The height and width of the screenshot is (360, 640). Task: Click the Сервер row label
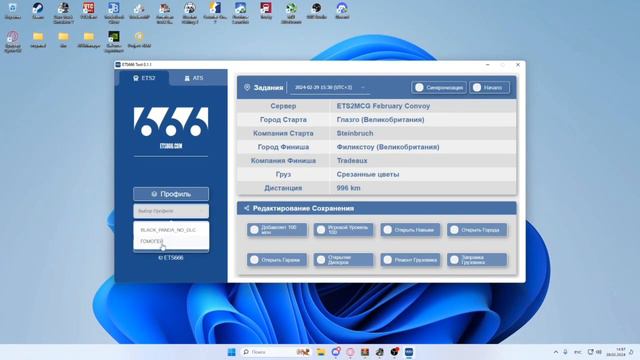coord(283,106)
